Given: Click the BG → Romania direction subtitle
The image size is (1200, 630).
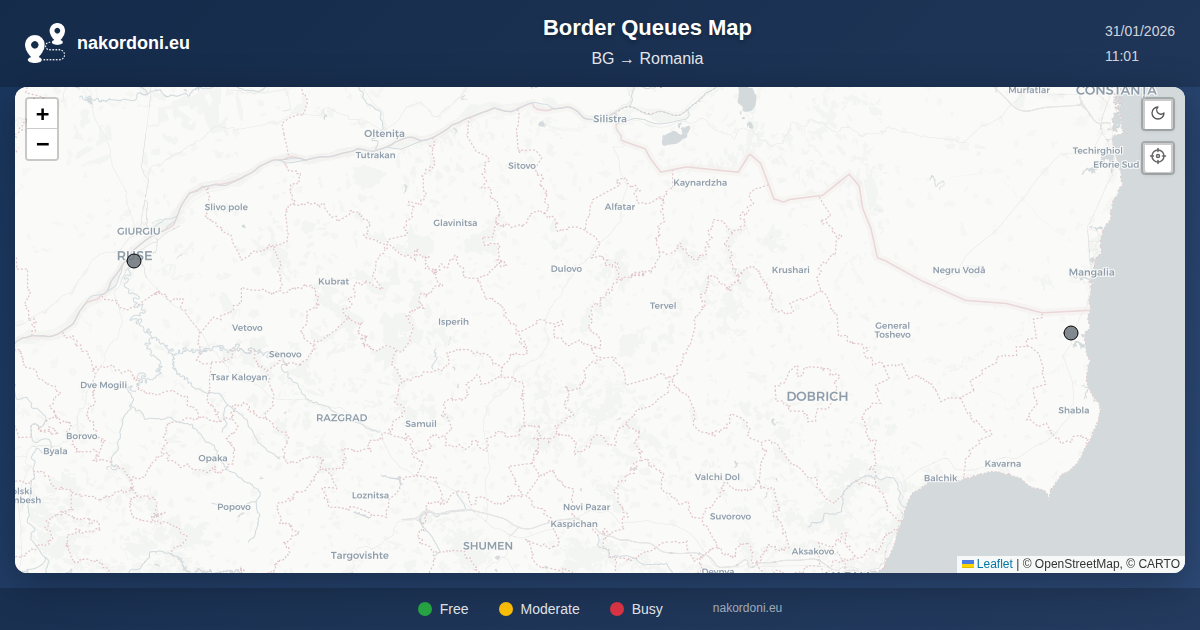Looking at the screenshot, I should tap(647, 59).
